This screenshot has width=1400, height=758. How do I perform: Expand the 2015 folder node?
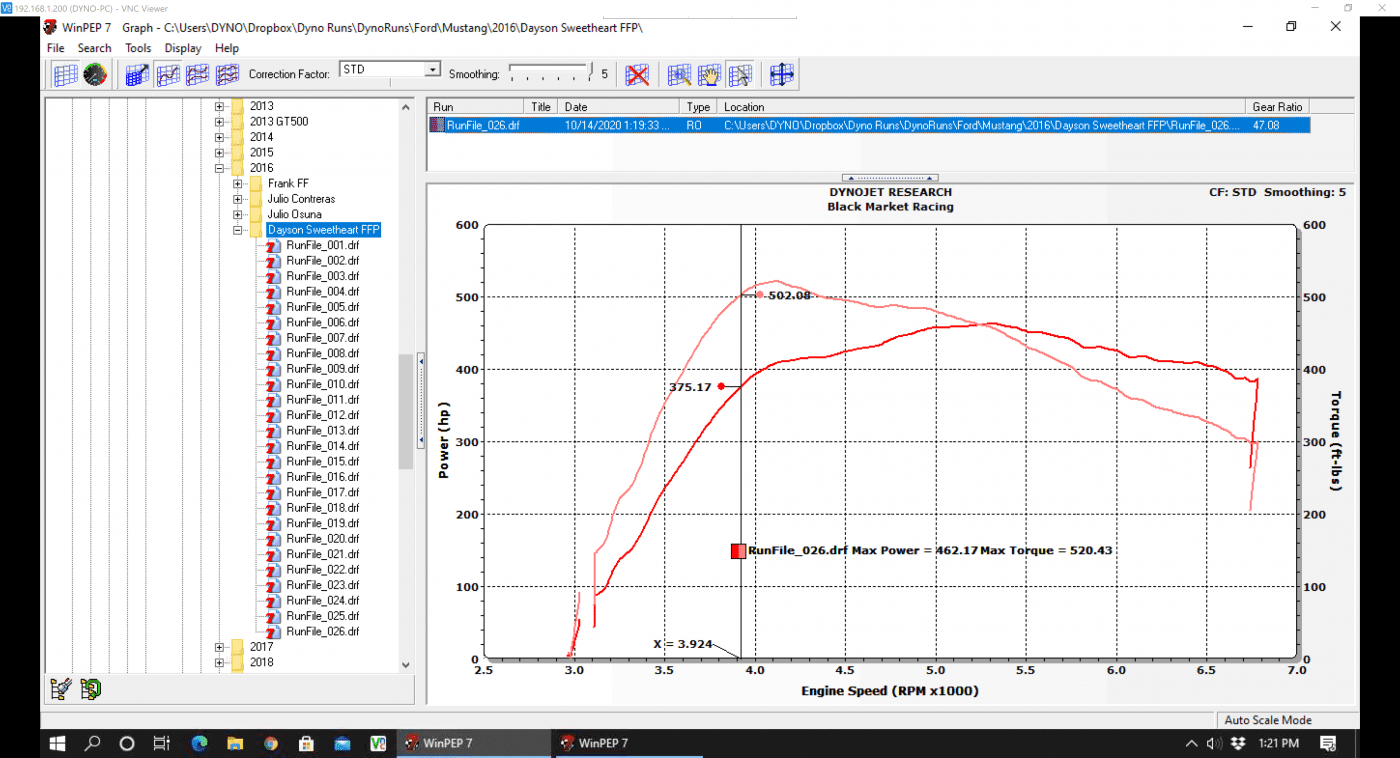coord(219,153)
